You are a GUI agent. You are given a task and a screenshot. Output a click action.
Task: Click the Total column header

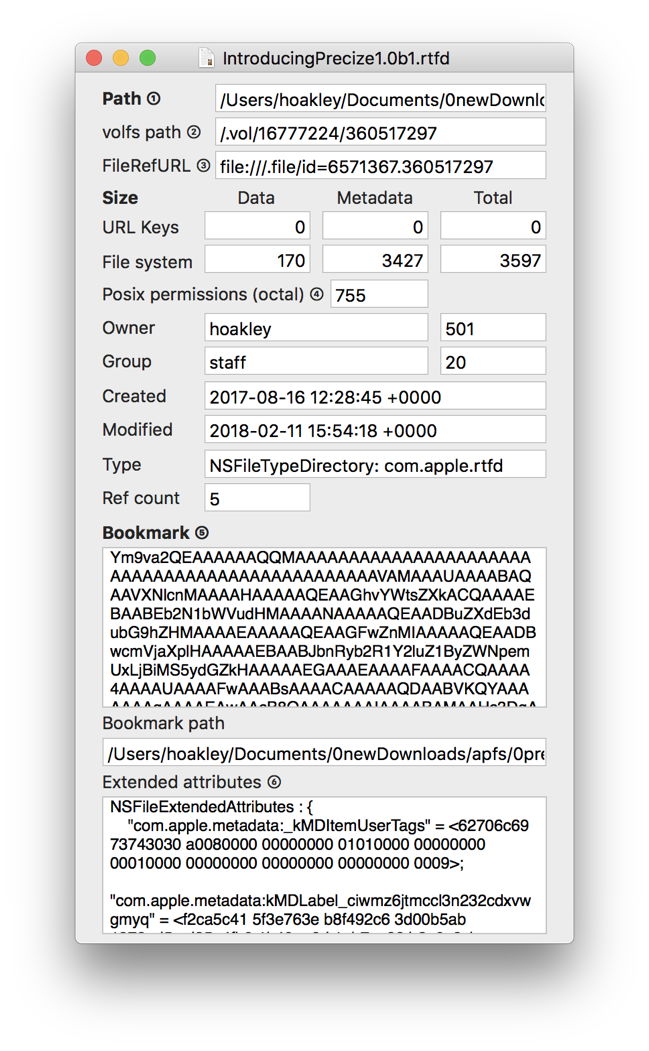point(493,198)
